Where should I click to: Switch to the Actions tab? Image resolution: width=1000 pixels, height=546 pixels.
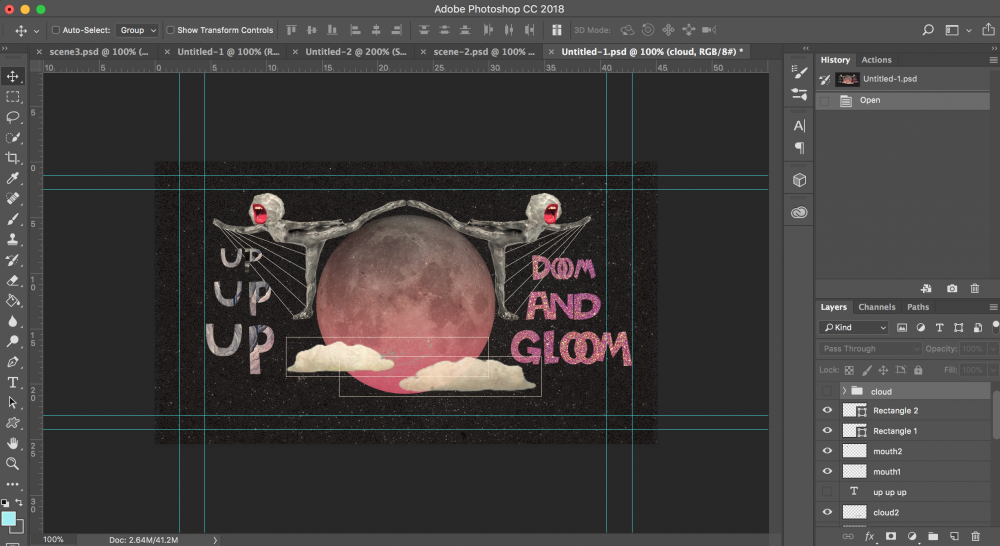[876, 60]
